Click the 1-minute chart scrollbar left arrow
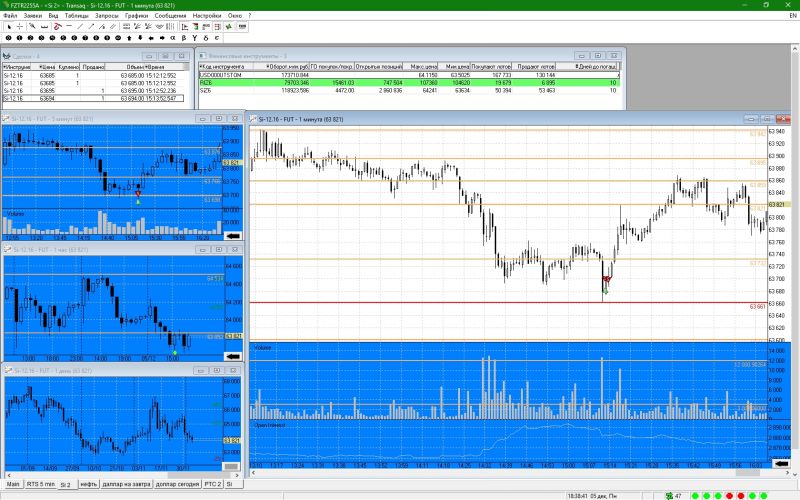800x500 pixels. point(253,473)
